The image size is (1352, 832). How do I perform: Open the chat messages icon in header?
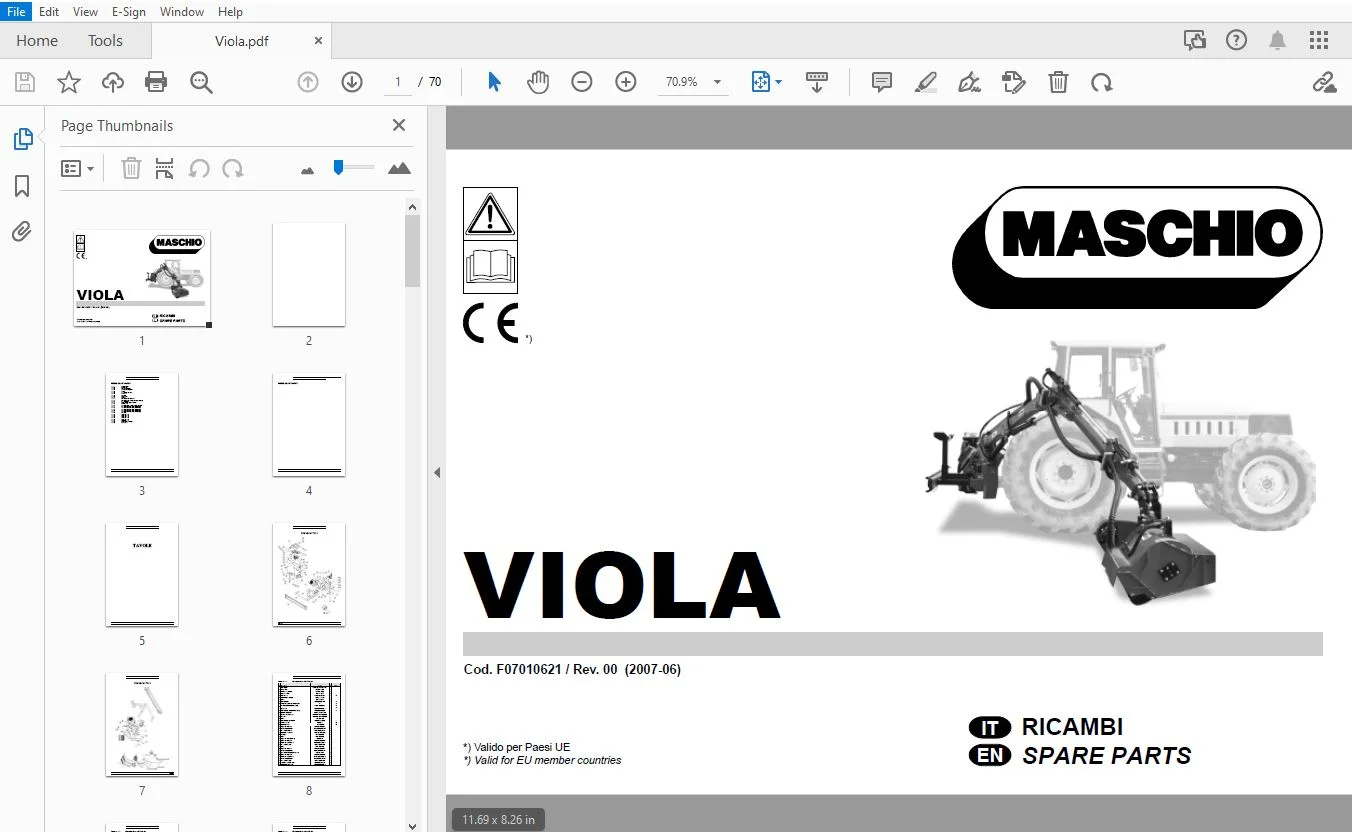1195,41
